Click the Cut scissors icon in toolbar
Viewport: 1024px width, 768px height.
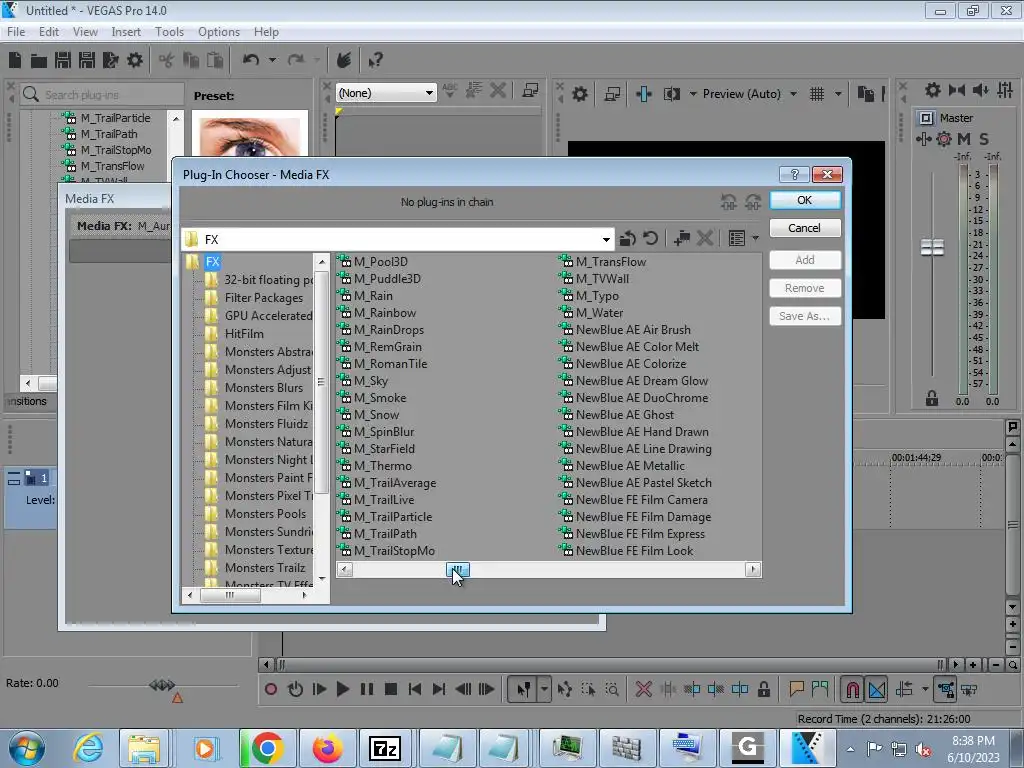coord(167,61)
